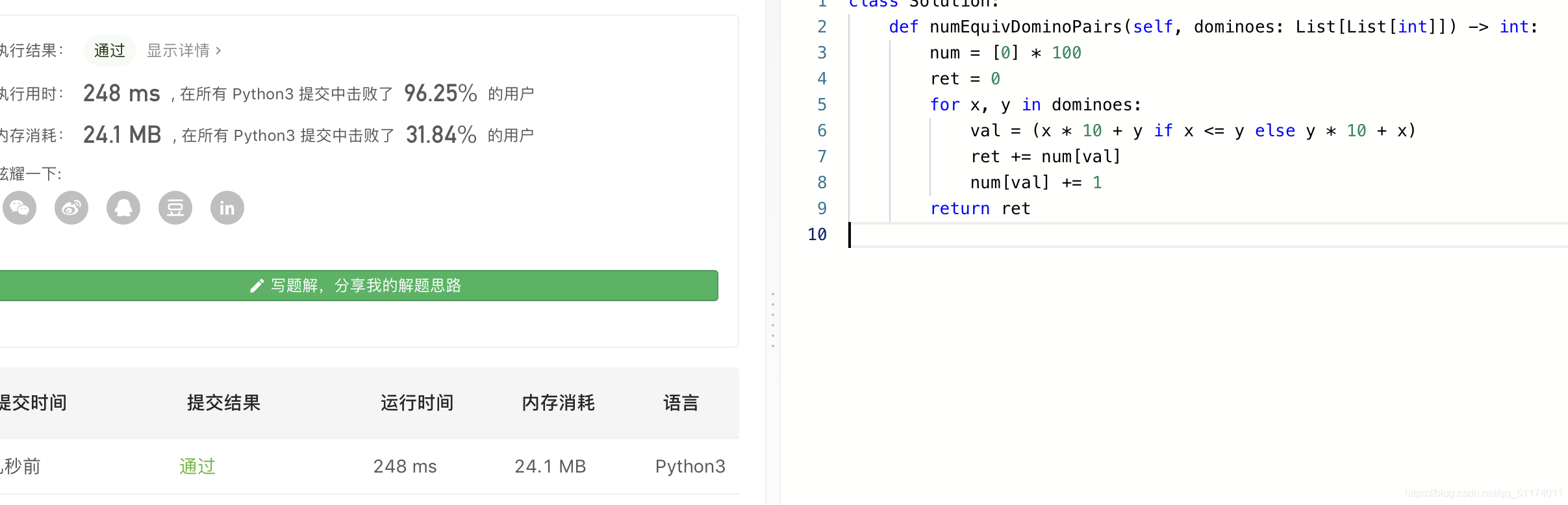The image size is (1568, 505).
Task: Click line number 5 in the gutter
Action: coord(822,105)
